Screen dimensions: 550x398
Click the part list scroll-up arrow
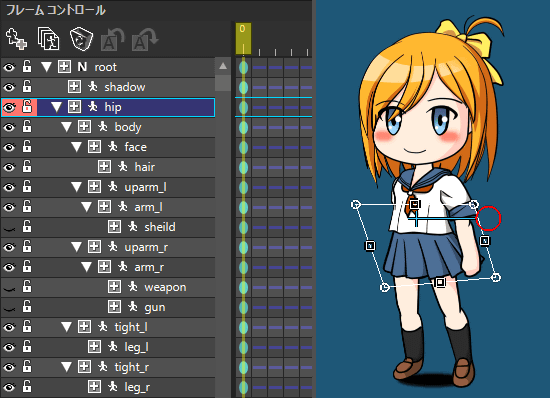(223, 66)
